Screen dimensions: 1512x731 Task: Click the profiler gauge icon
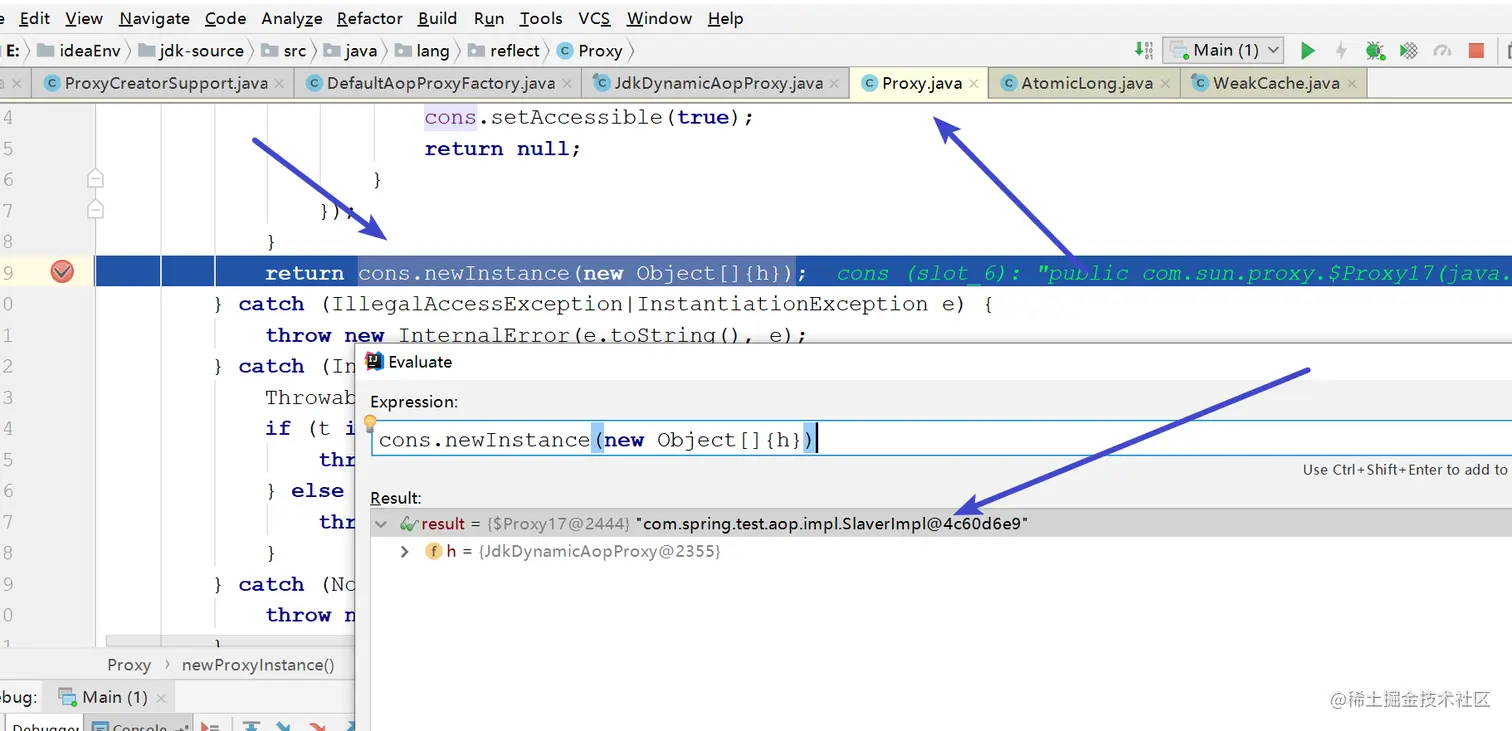pos(1442,50)
